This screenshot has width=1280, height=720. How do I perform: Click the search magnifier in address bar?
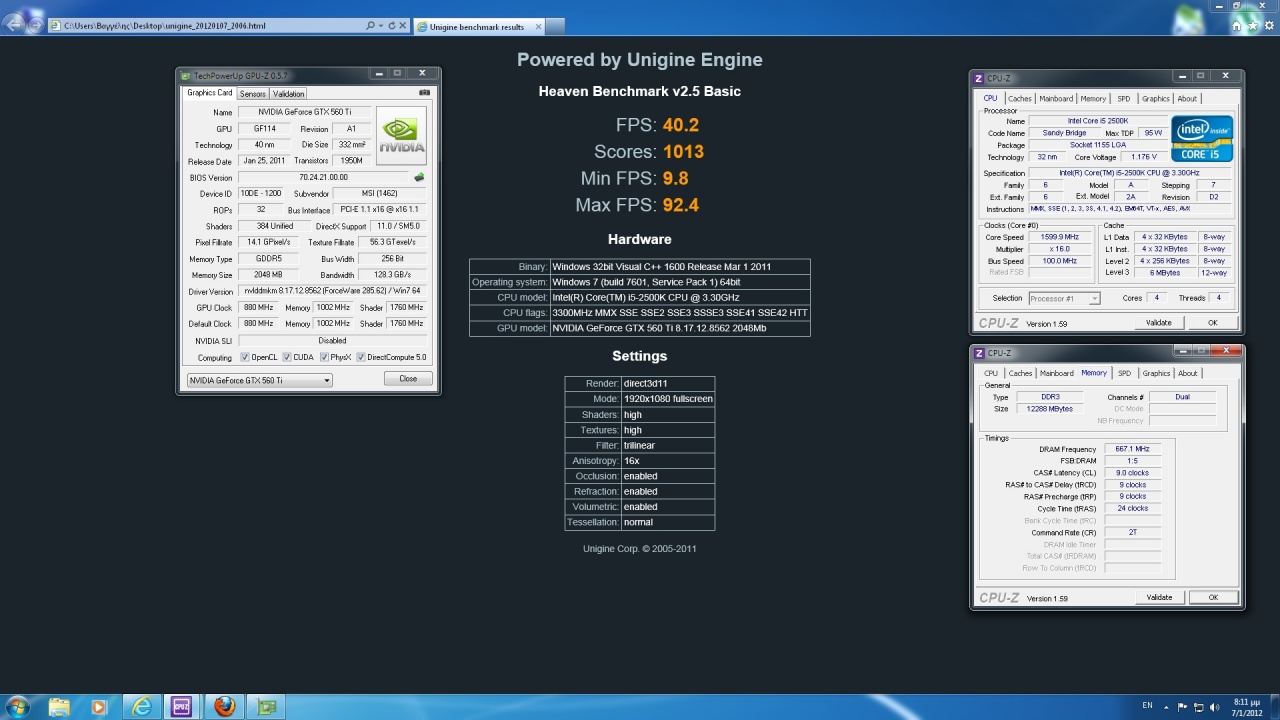click(370, 26)
